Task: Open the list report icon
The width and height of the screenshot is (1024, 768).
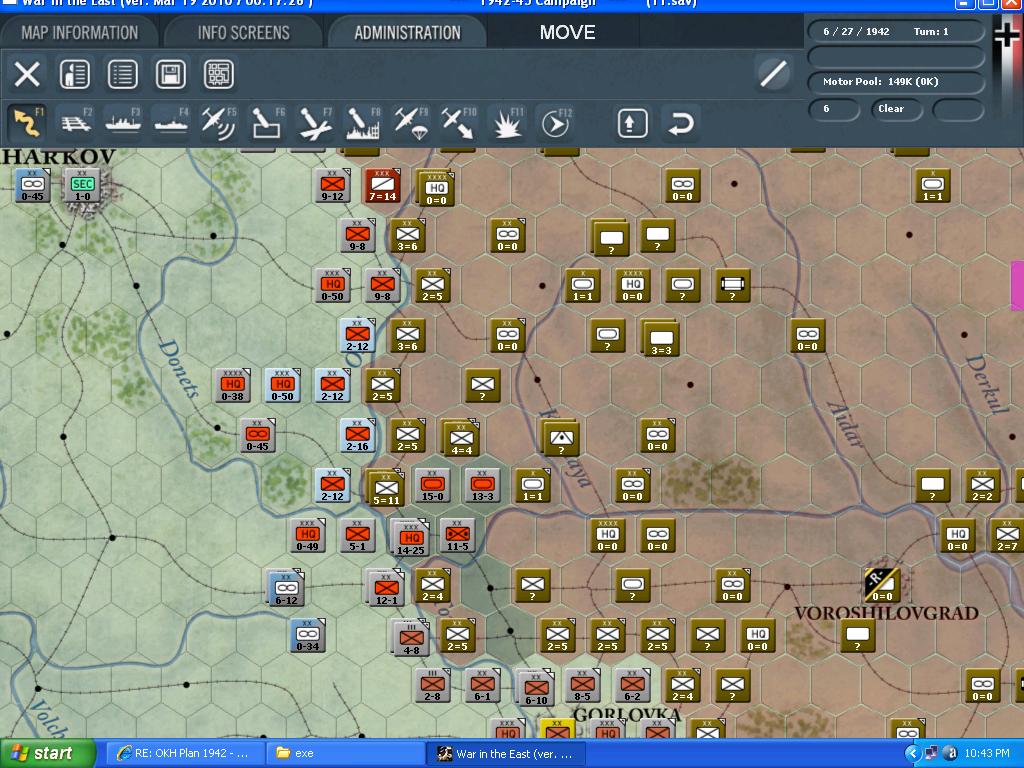Action: click(123, 74)
